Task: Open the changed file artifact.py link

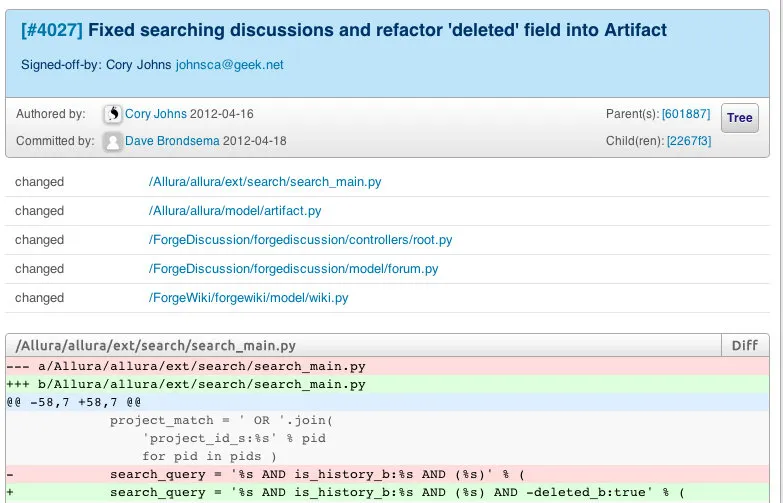Action: pos(234,211)
